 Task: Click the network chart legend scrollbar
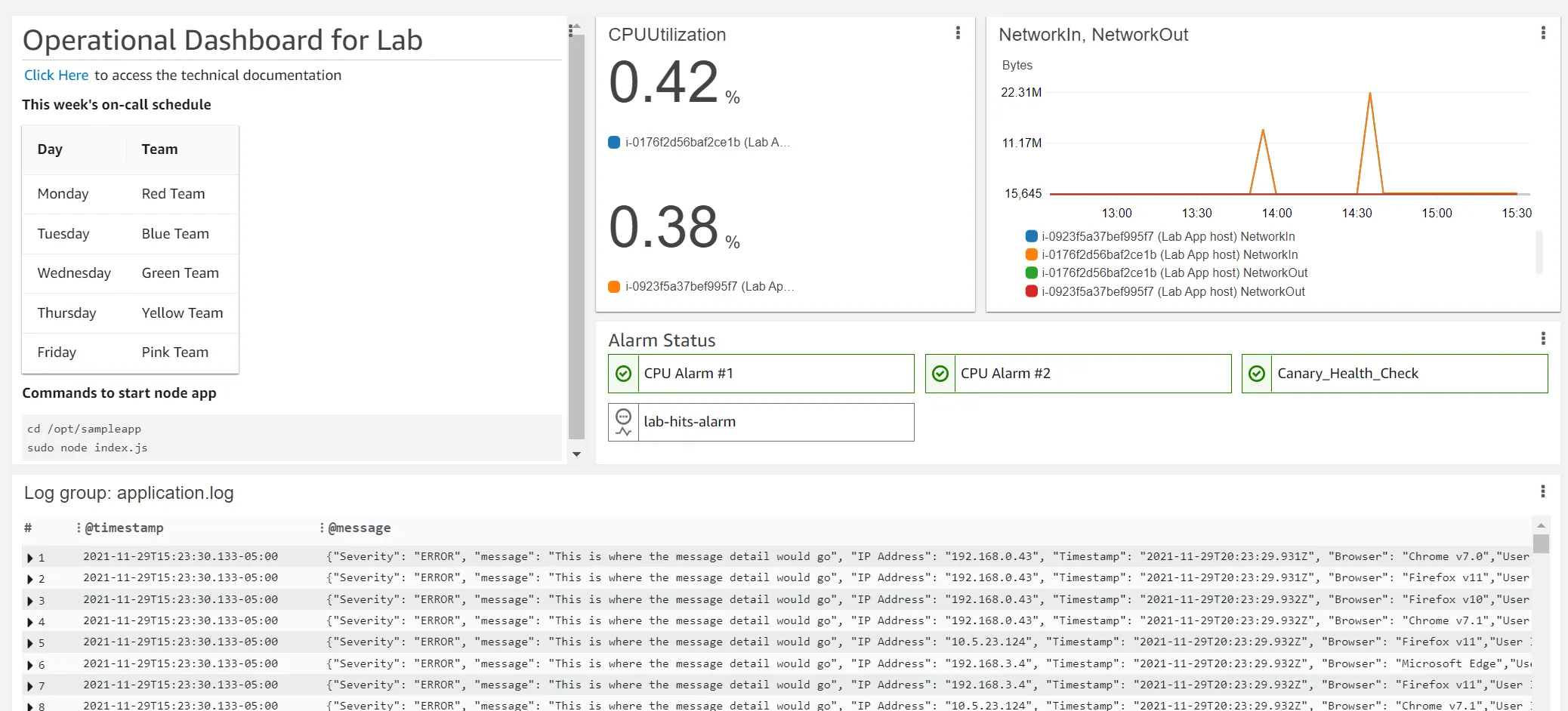1539,252
